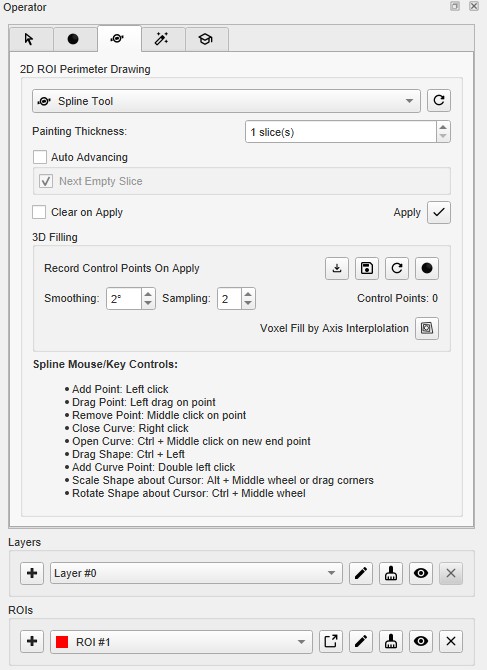Expand the Layer #0 dropdown list

pos(197,573)
